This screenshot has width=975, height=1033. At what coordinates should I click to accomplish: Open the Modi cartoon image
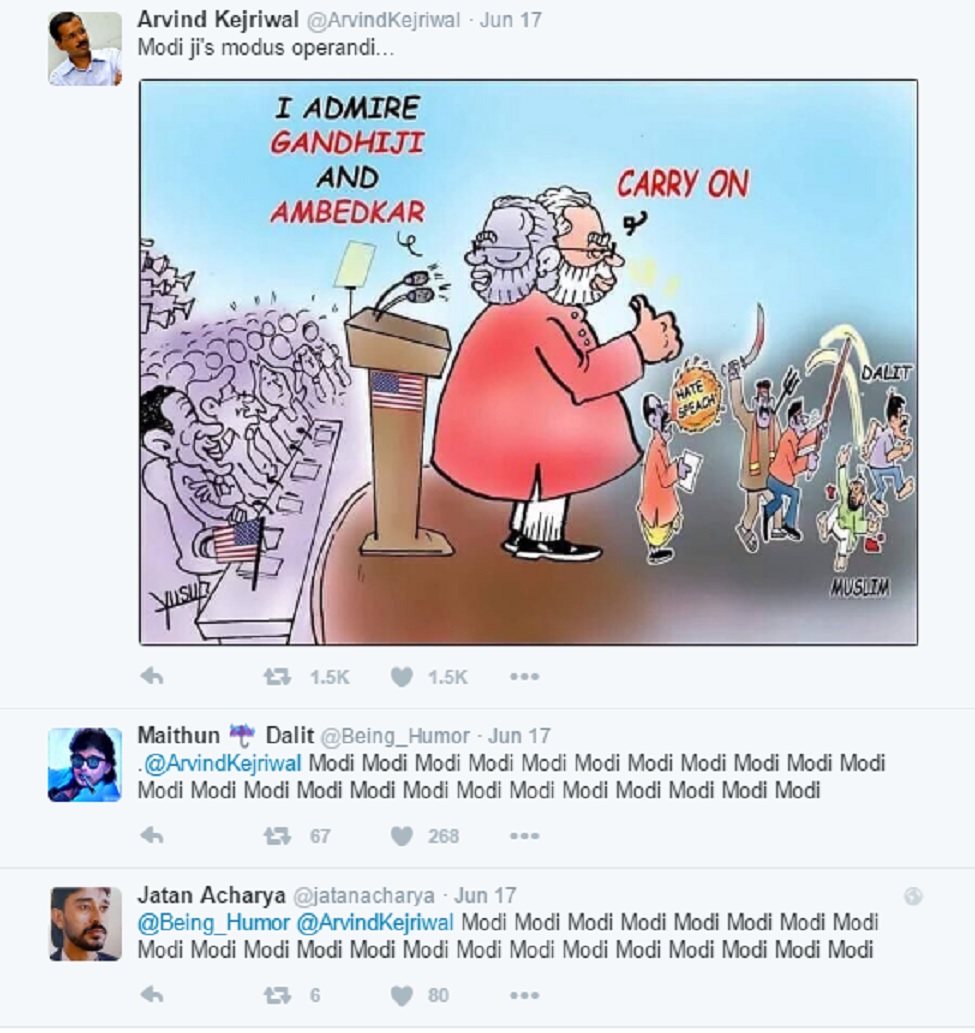[x=528, y=362]
